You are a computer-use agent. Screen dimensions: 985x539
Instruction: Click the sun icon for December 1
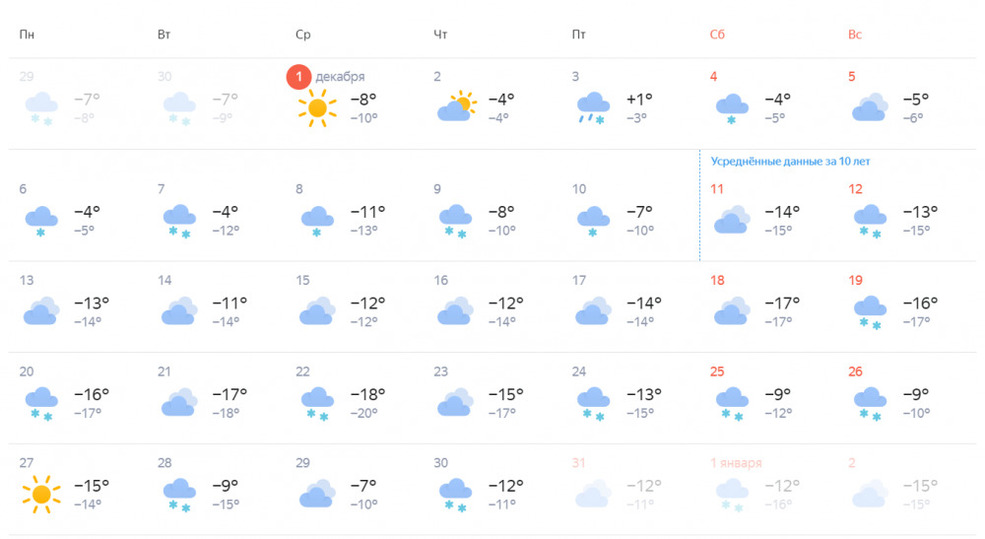point(317,108)
